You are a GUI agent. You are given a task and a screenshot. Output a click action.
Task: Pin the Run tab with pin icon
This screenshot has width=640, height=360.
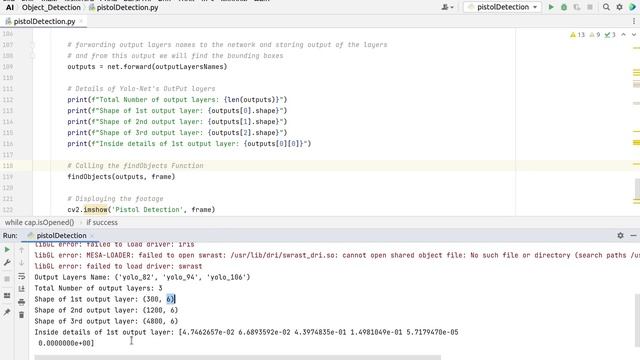(7, 312)
